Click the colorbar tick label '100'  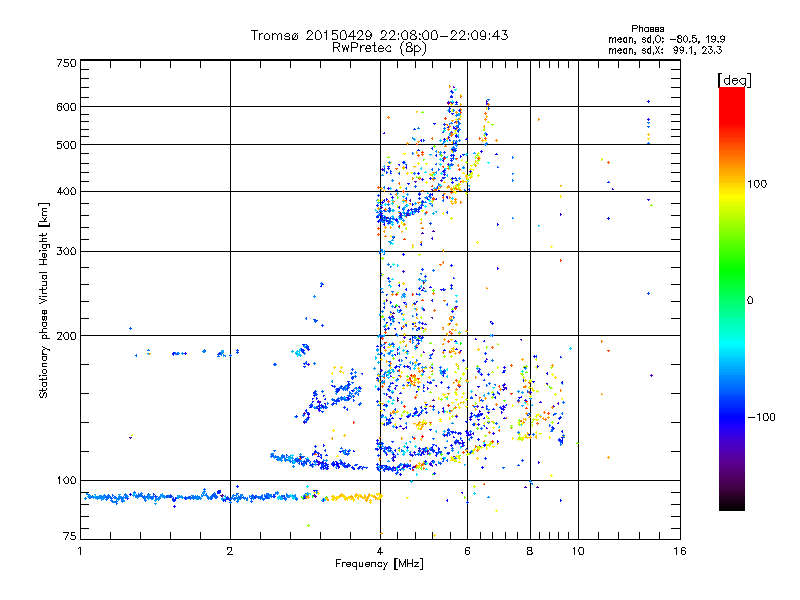(757, 184)
